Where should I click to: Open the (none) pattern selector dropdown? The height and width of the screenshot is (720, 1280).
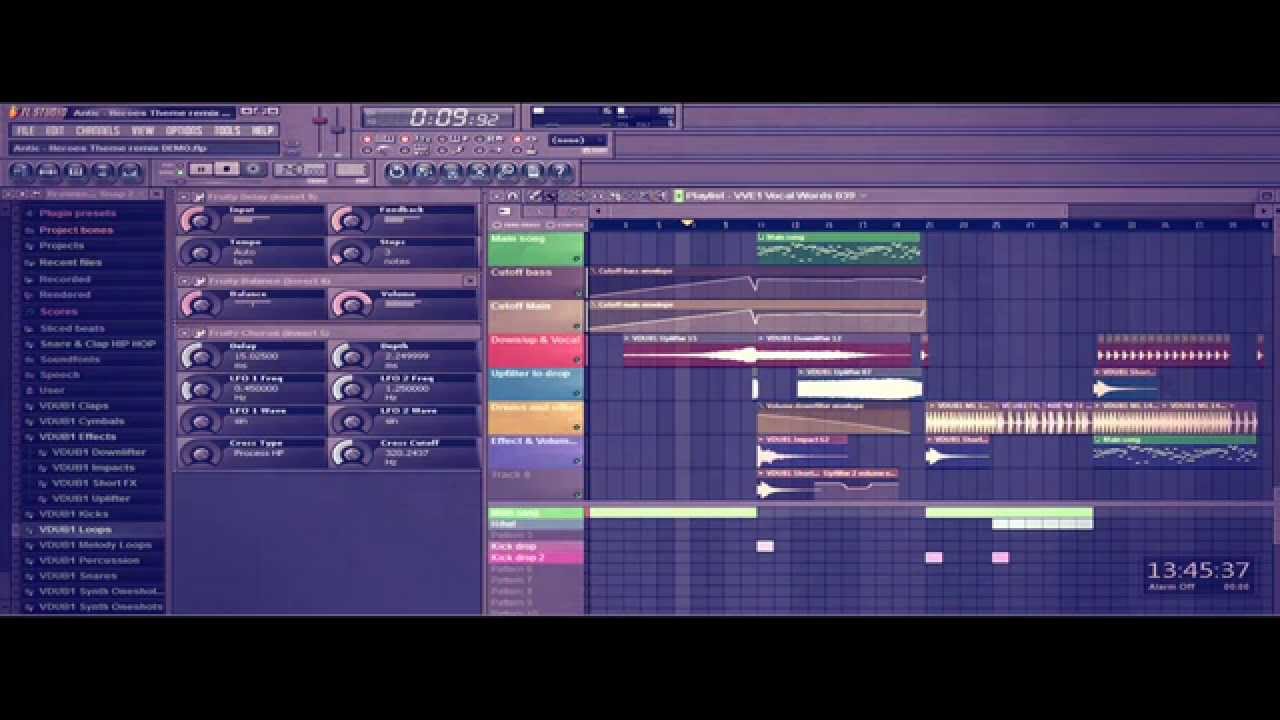[x=578, y=140]
